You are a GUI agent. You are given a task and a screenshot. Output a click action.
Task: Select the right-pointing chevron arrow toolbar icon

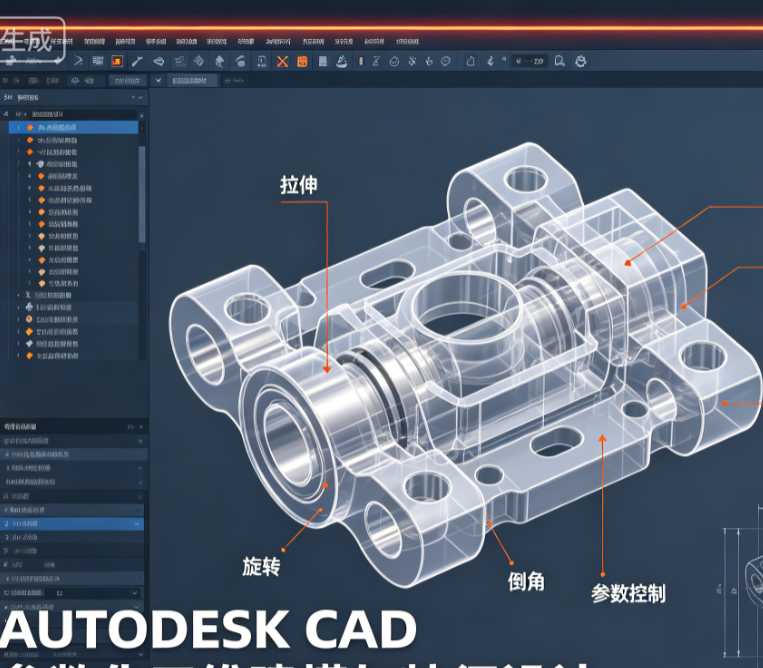tap(78, 61)
